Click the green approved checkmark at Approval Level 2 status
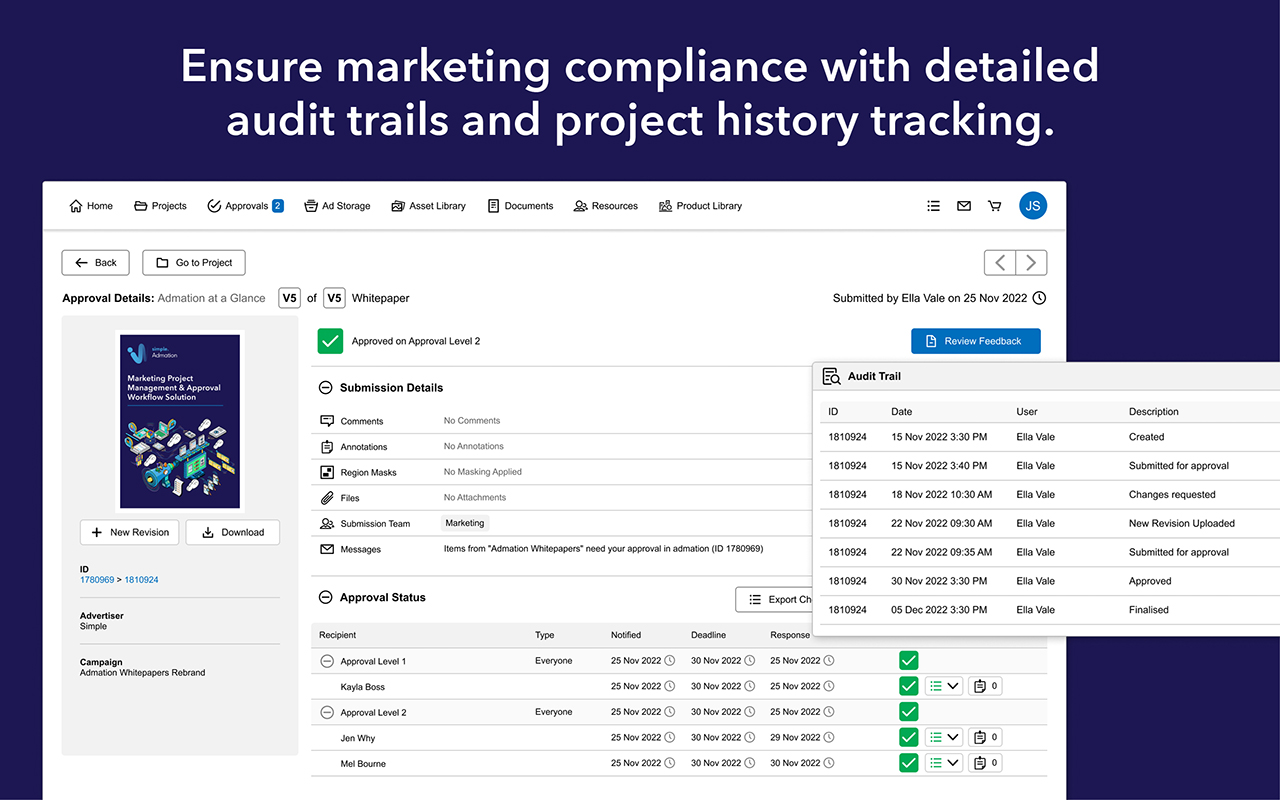Image resolution: width=1280 pixels, height=800 pixels. point(330,341)
